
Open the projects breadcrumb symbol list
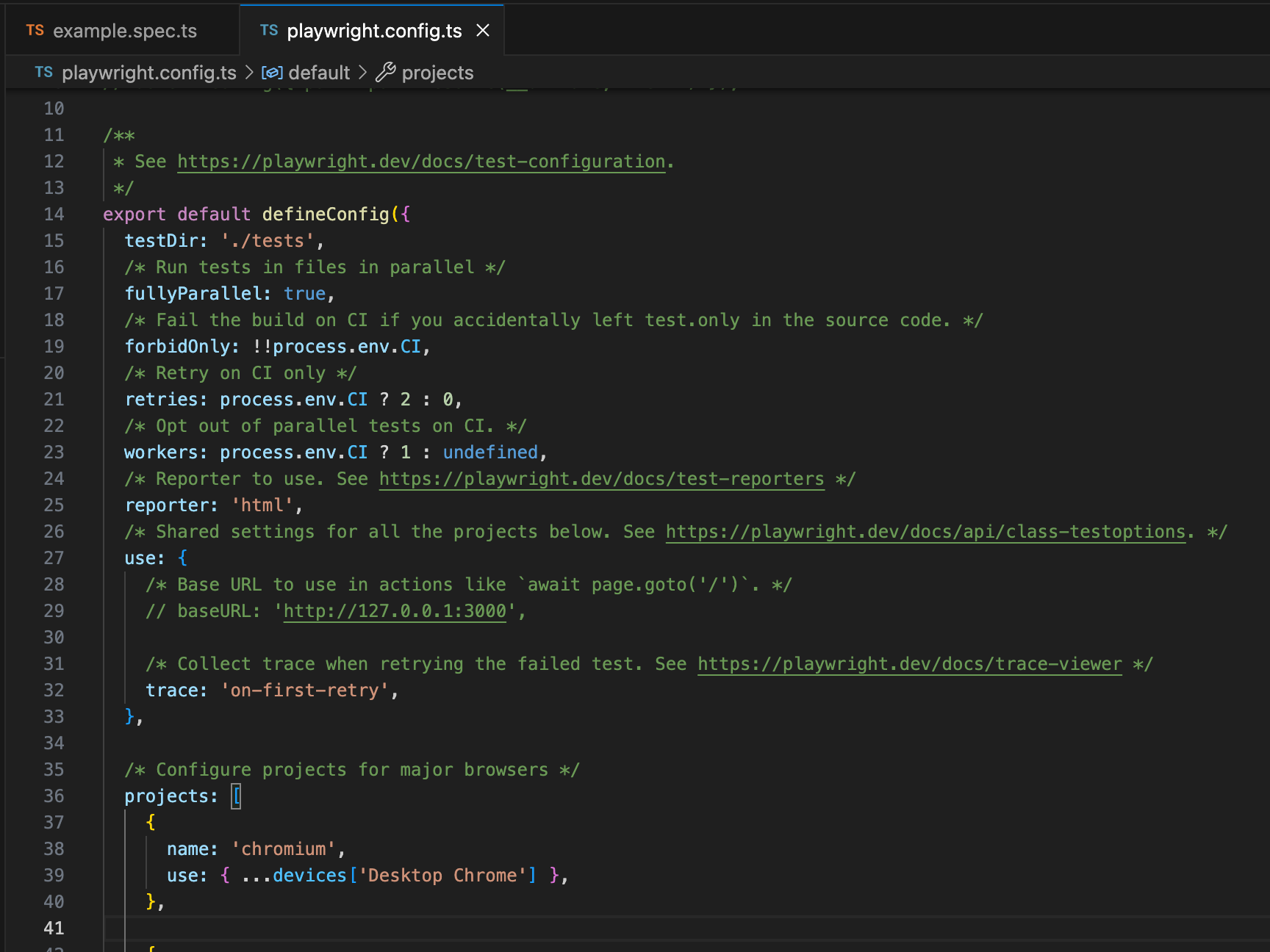(x=437, y=73)
